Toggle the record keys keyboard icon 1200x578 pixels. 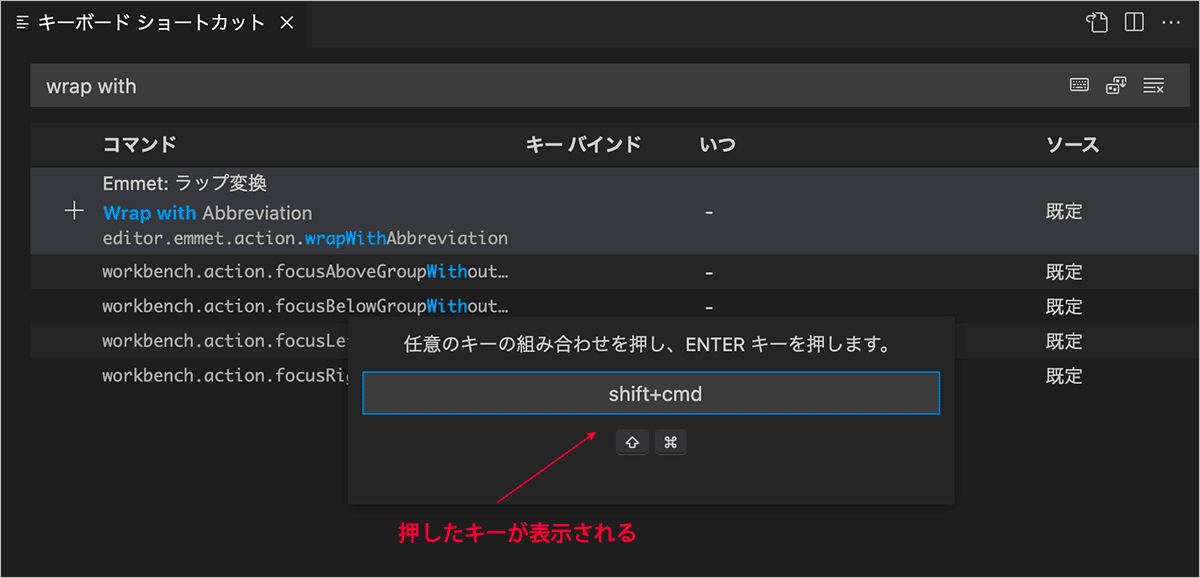(1079, 86)
